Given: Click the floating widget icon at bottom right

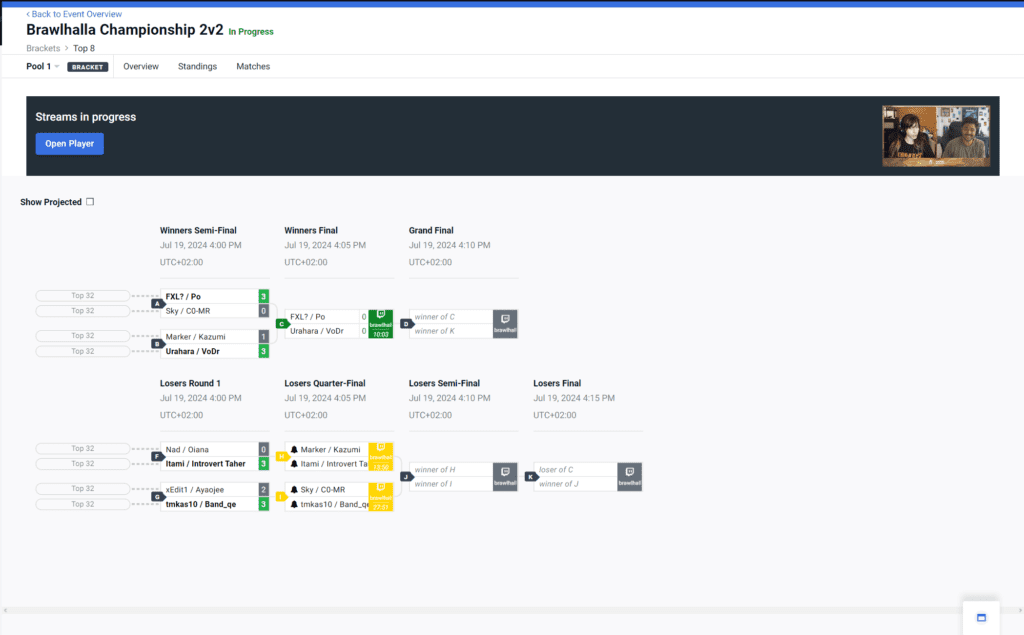Looking at the screenshot, I should (980, 617).
